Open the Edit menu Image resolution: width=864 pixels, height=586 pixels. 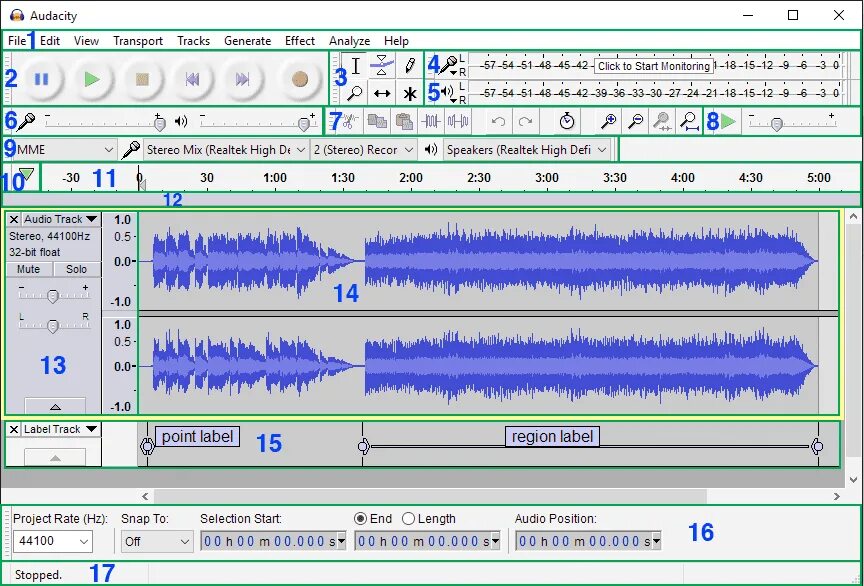pyautogui.click(x=50, y=41)
